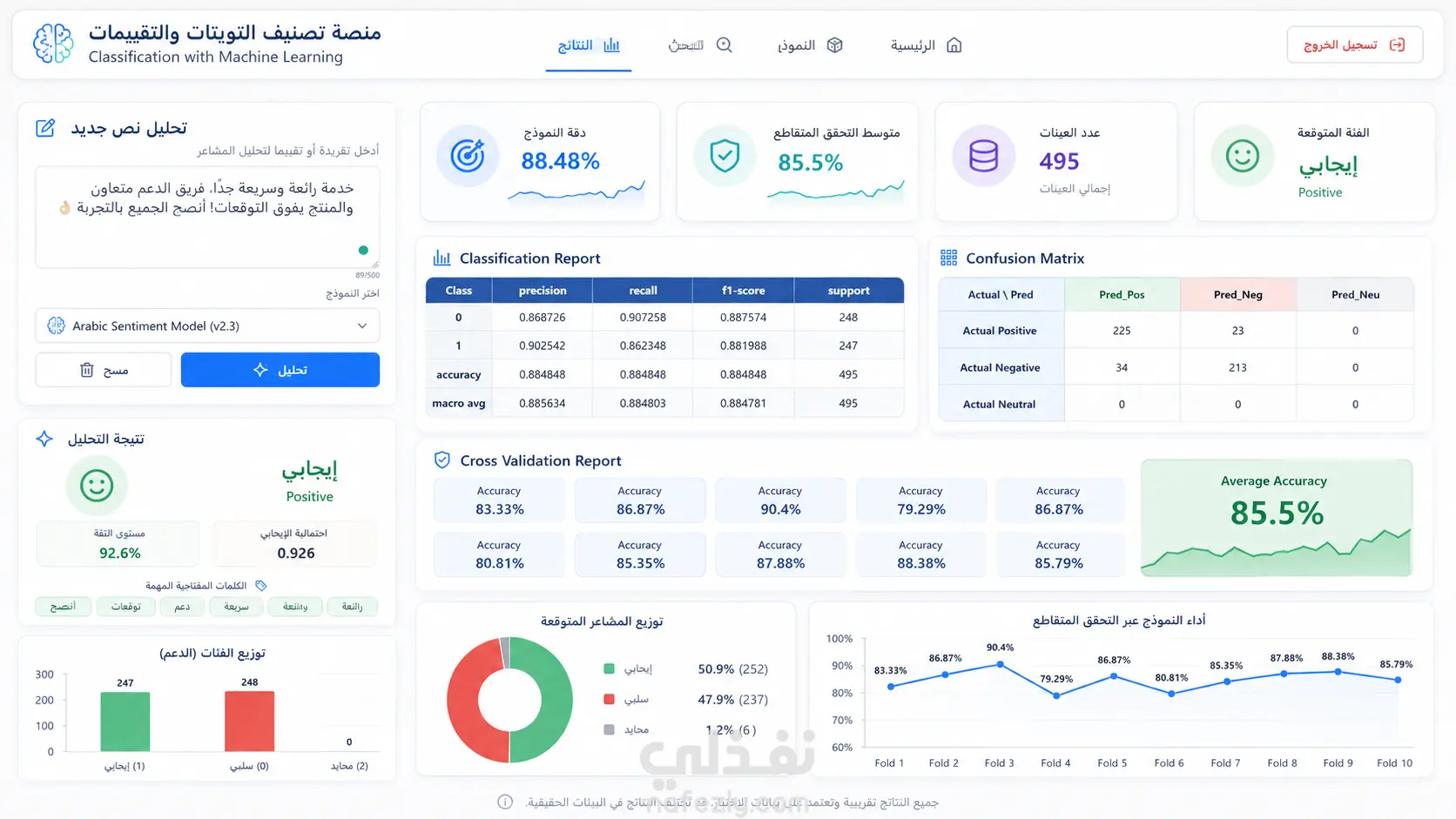Click the house icon beside الرئيسية
The width and height of the screenshot is (1456, 819).
(954, 45)
